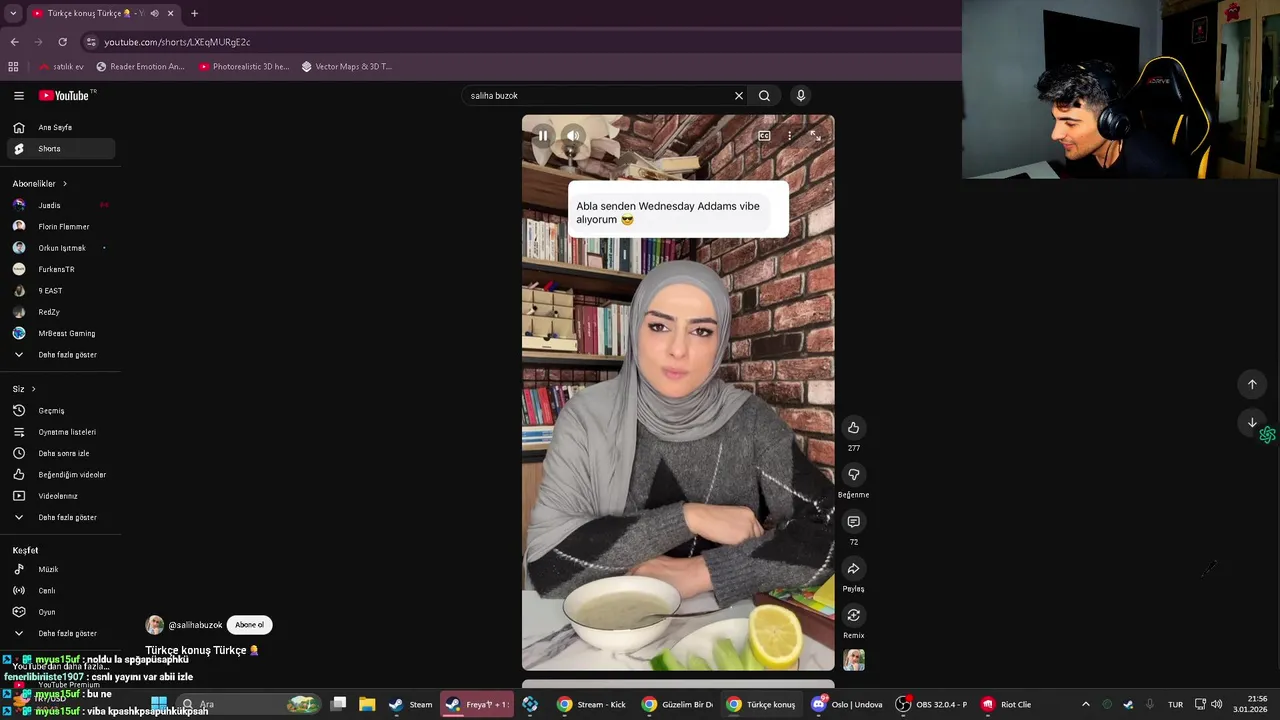
Task: Open a new browser tab
Action: 194,13
